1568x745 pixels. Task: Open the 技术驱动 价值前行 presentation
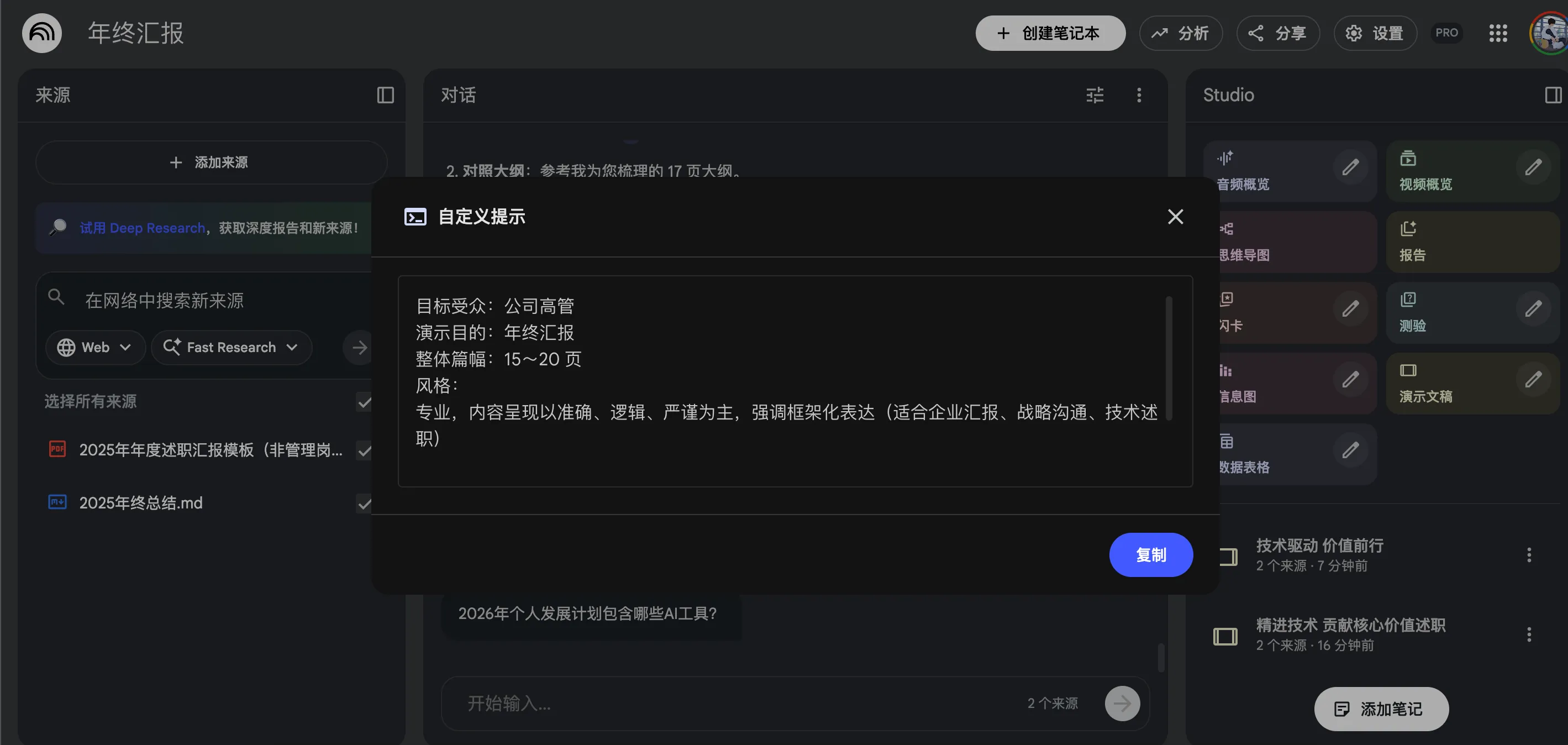pos(1319,554)
